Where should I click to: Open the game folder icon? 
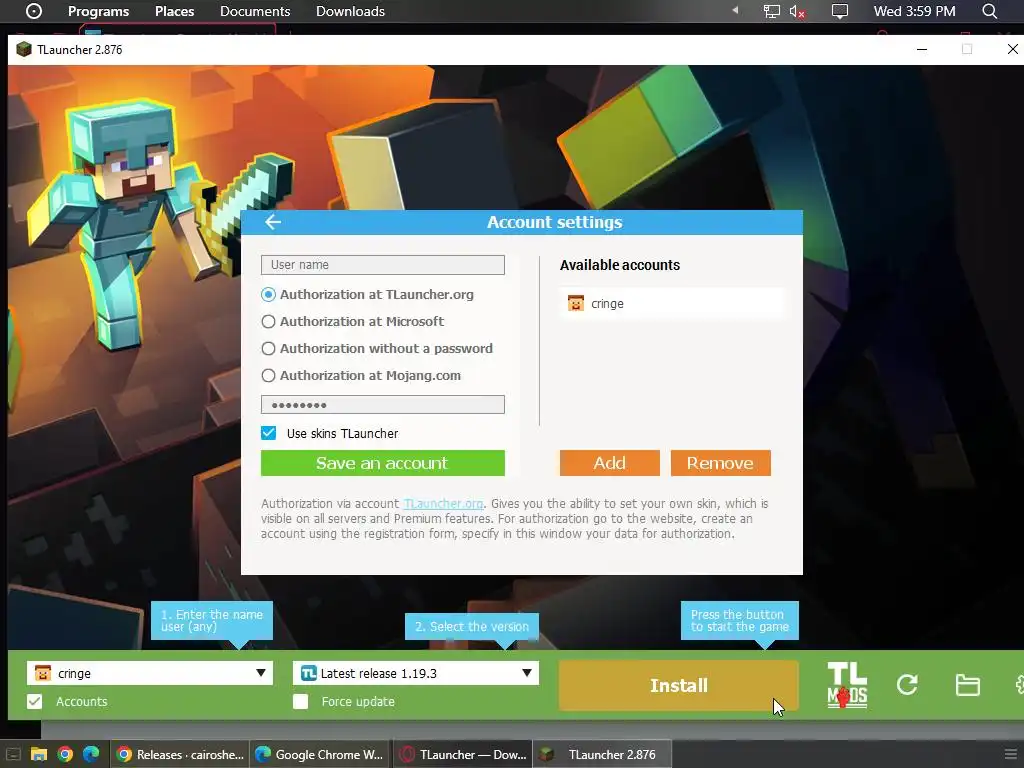pos(967,685)
